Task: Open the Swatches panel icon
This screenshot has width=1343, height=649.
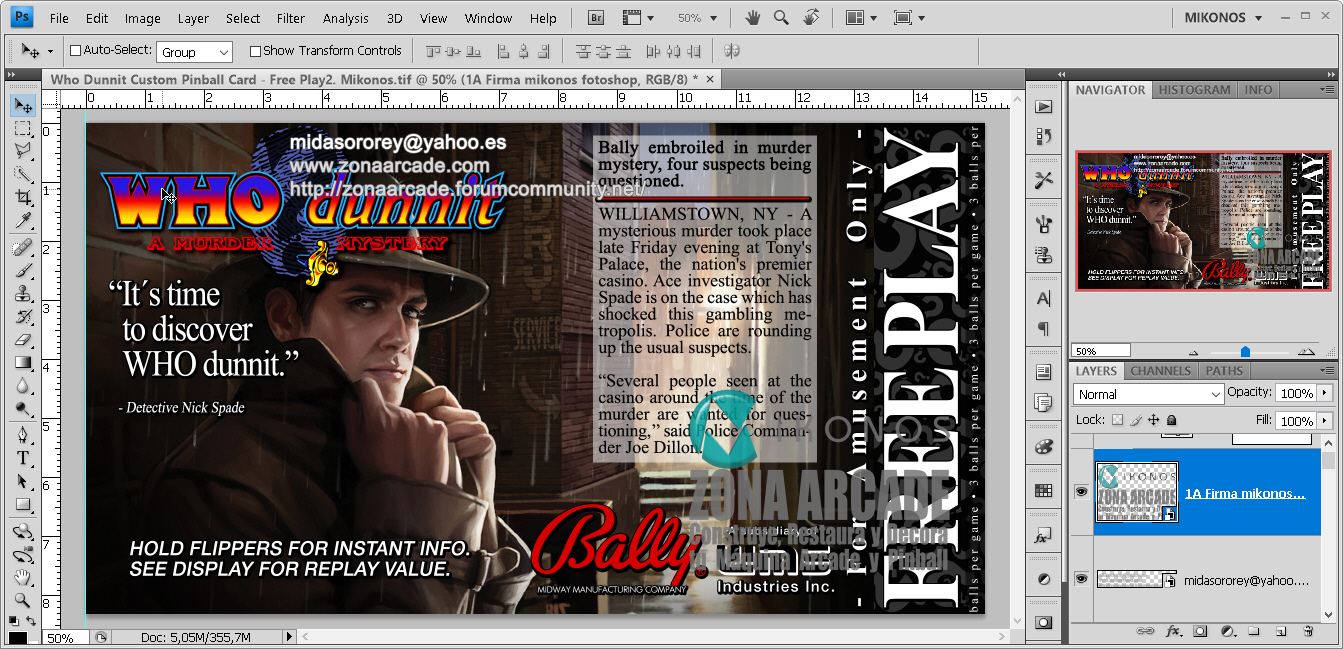Action: click(1044, 490)
